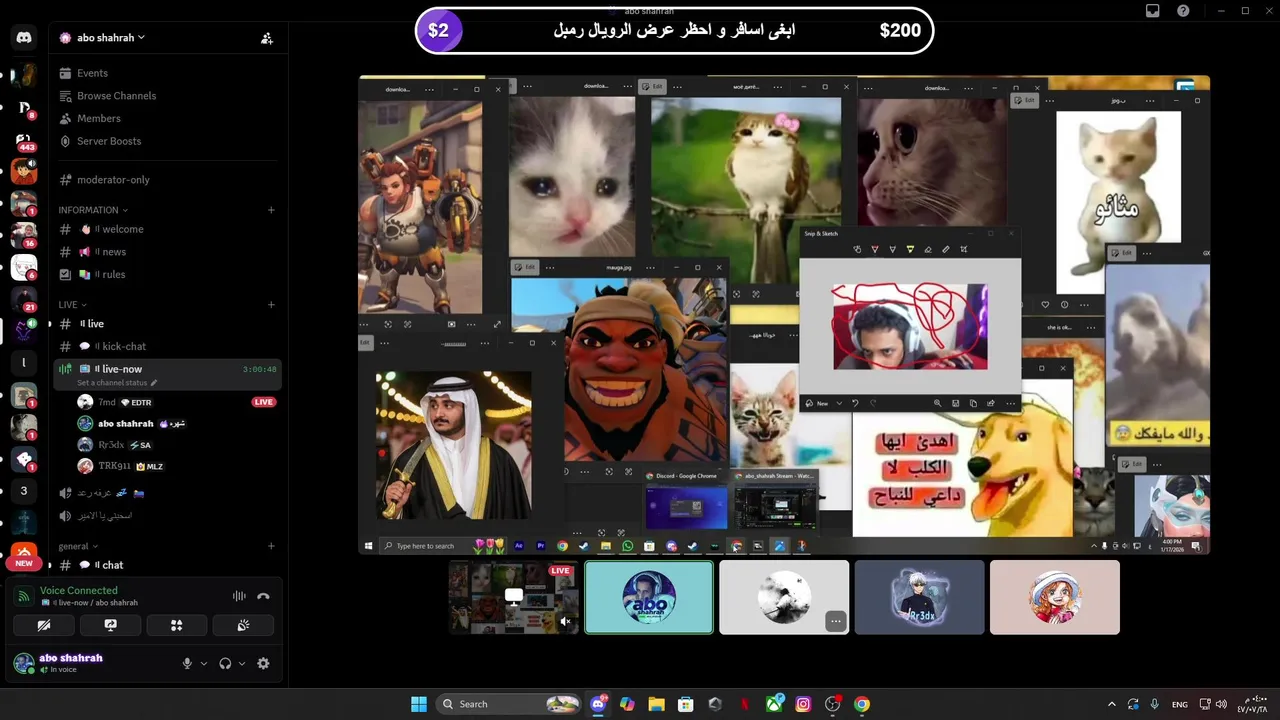Open User Settings gear
Viewport: 1280px width, 720px height.
pyautogui.click(x=263, y=663)
